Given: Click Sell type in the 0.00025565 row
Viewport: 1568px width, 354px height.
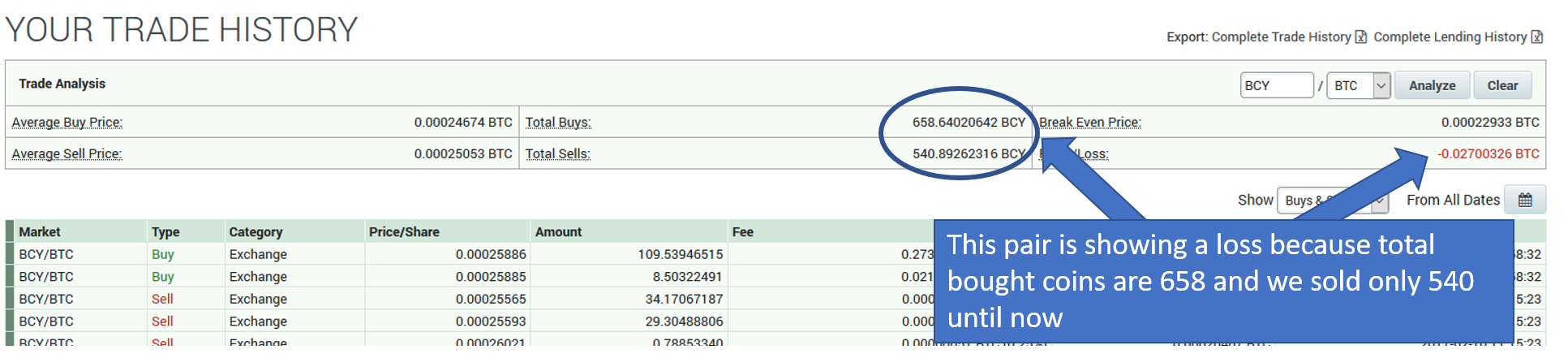Looking at the screenshot, I should click(162, 300).
